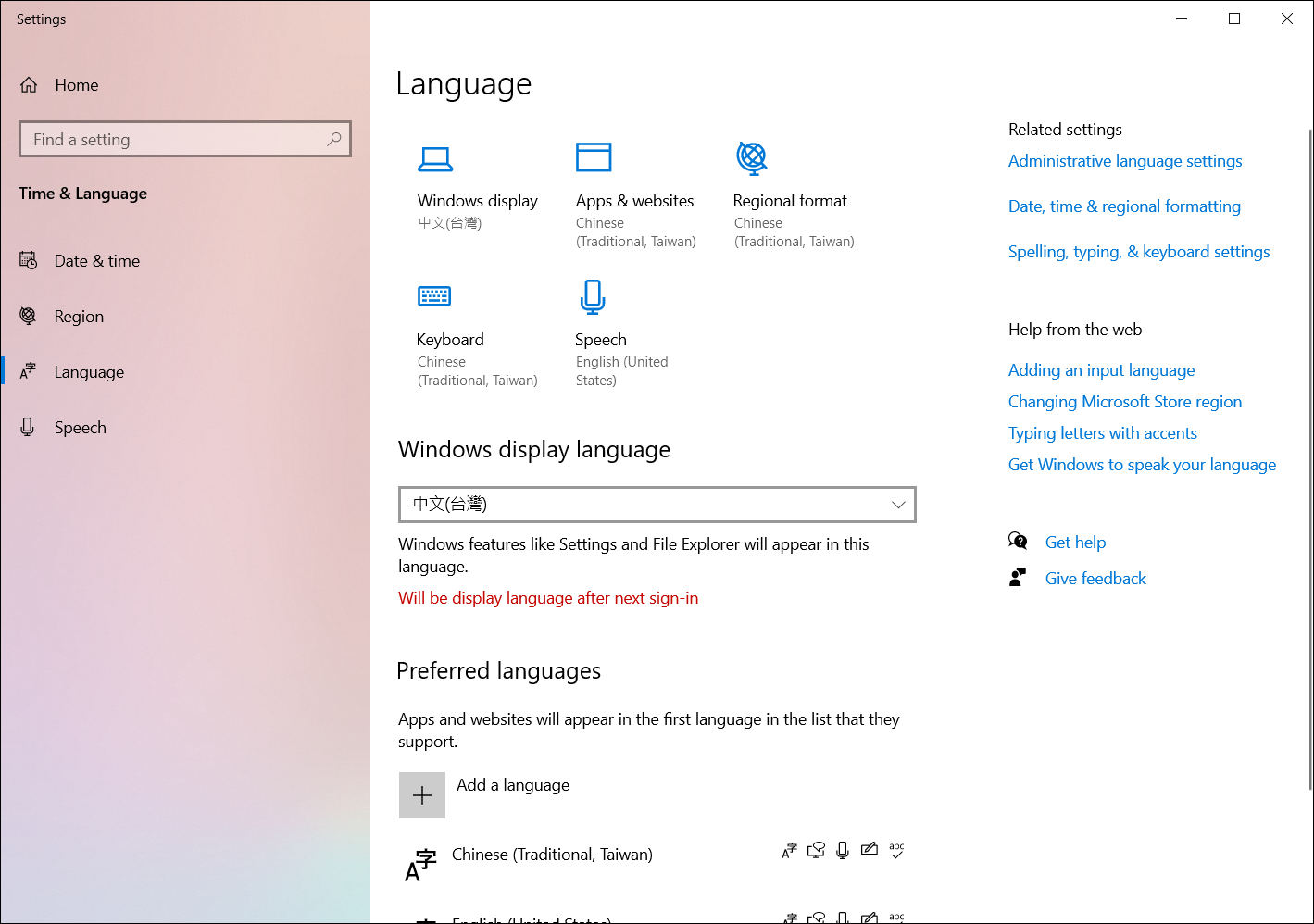Screen dimensions: 1314x924
Task: Go to the Speech settings page
Action: (x=80, y=427)
